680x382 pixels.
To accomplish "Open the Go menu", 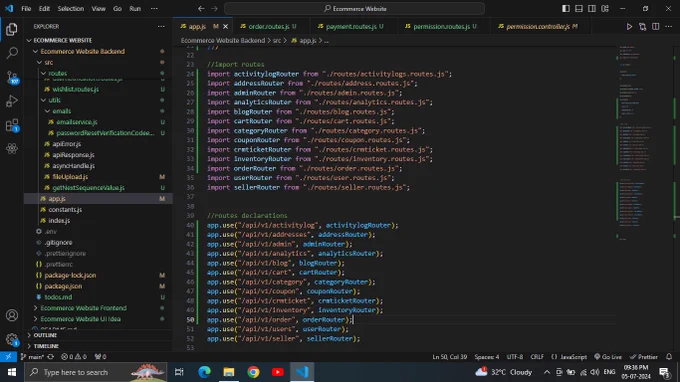I will click(117, 9).
